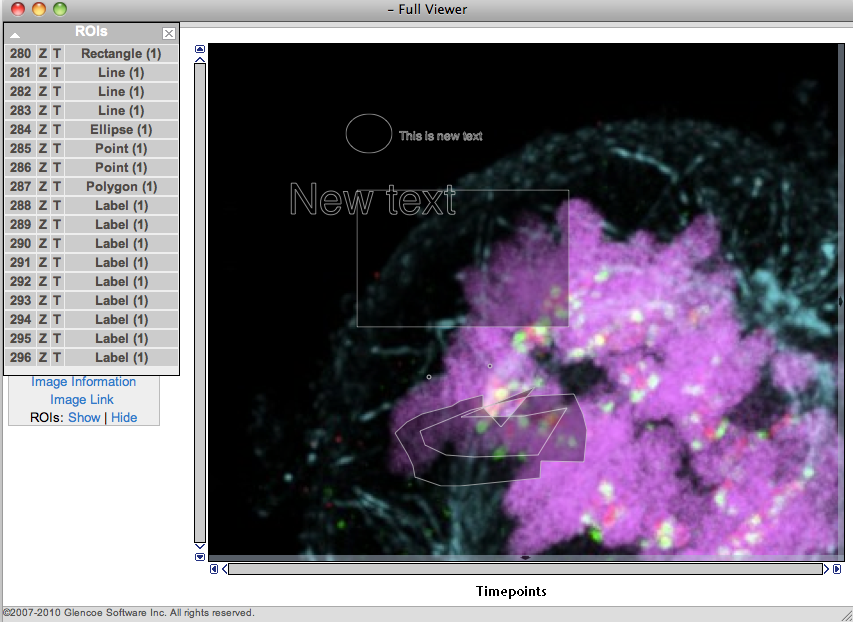This screenshot has height=622, width=853.
Task: Select ROI 296 Label (1)
Action: point(121,358)
